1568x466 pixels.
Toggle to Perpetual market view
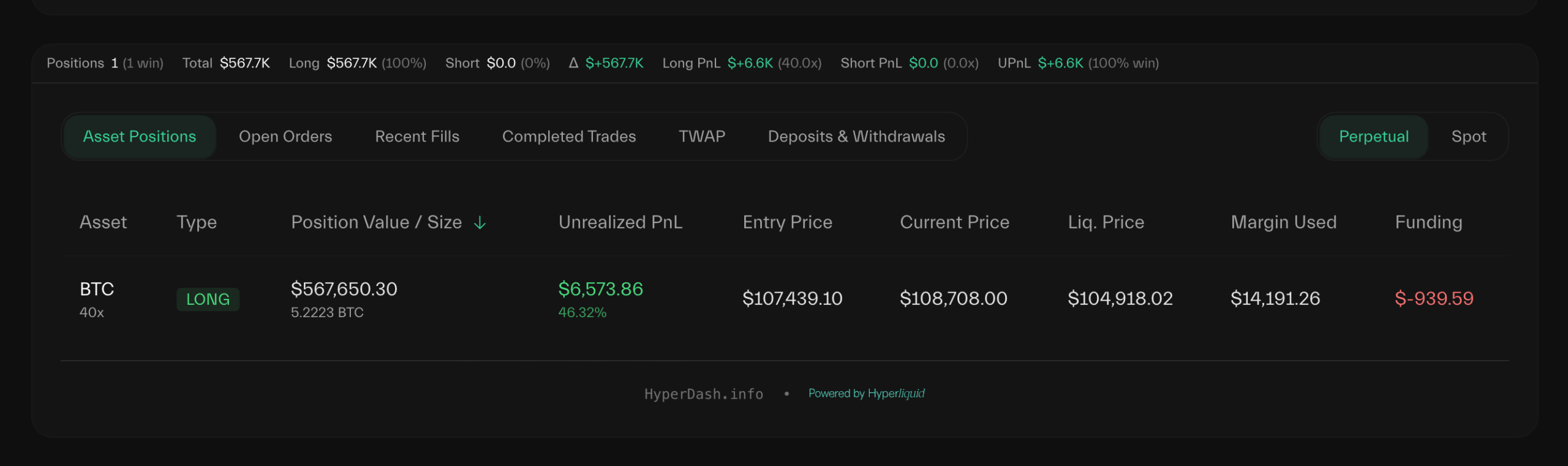tap(1373, 137)
